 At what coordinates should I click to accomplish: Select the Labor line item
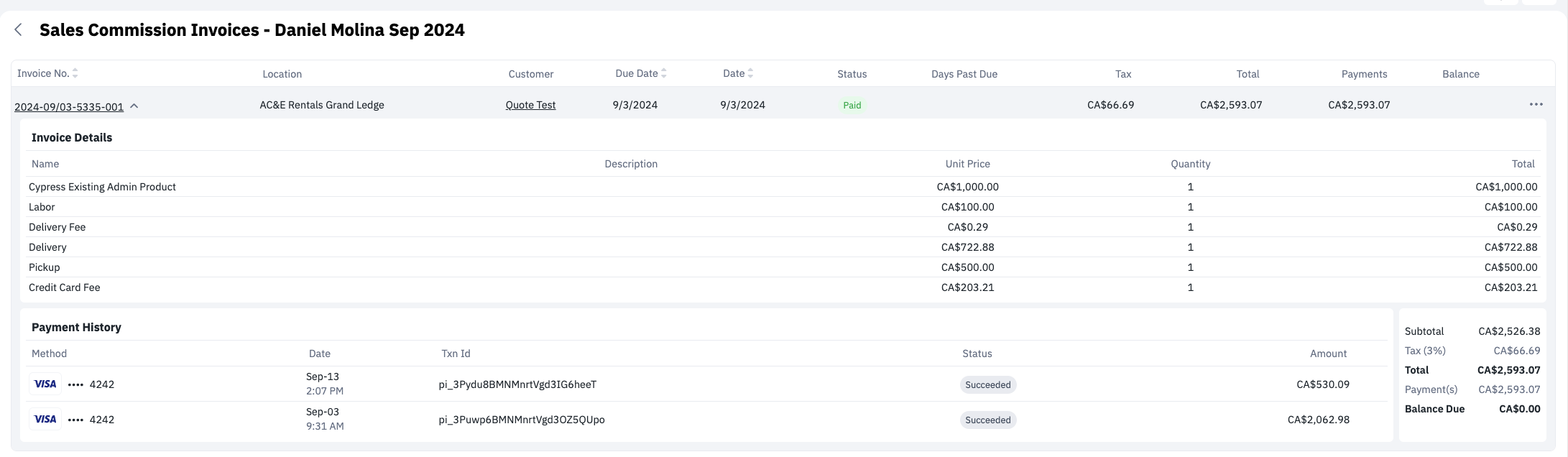(x=42, y=207)
